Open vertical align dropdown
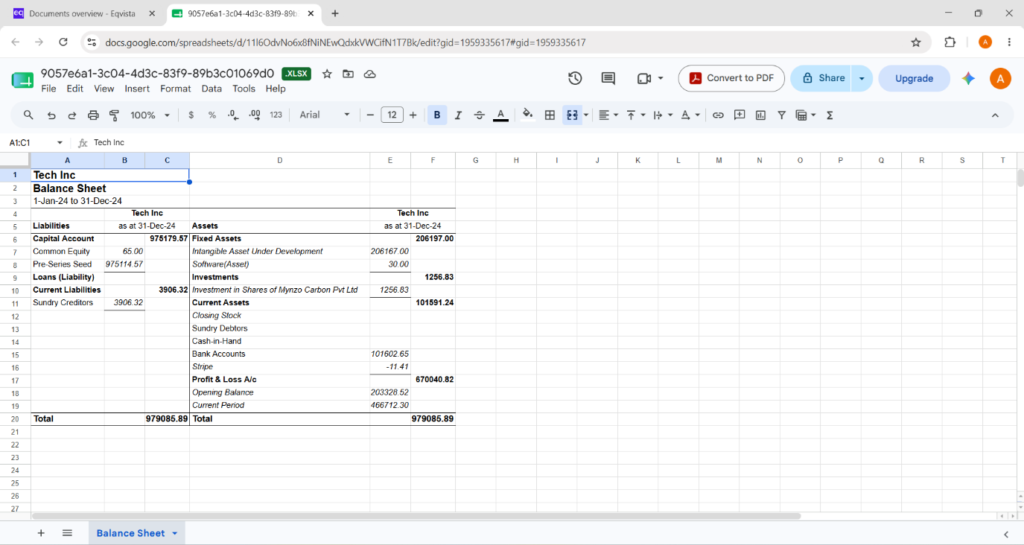This screenshot has height=545, width=1024. point(635,115)
